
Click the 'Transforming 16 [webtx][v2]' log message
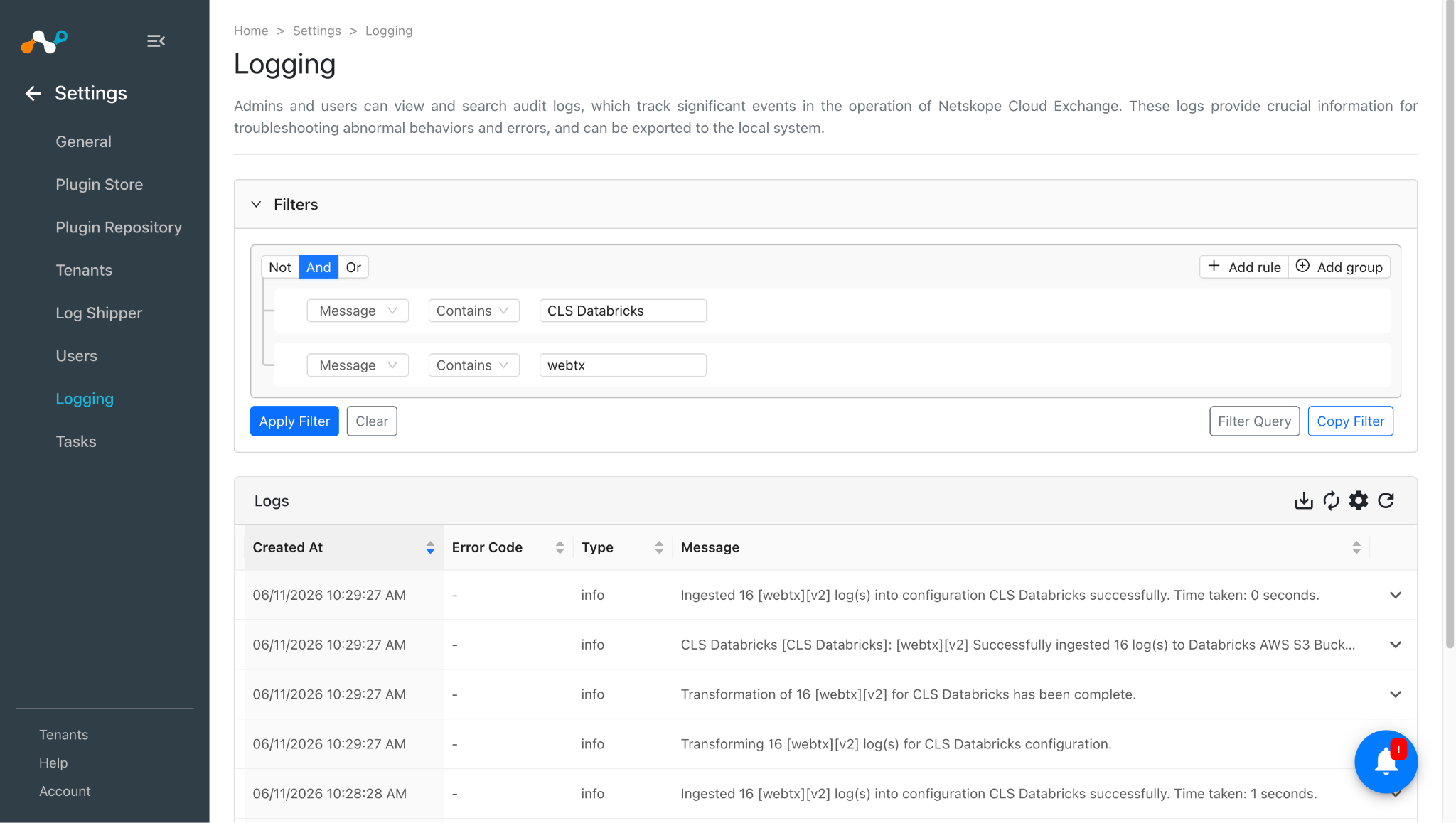896,744
